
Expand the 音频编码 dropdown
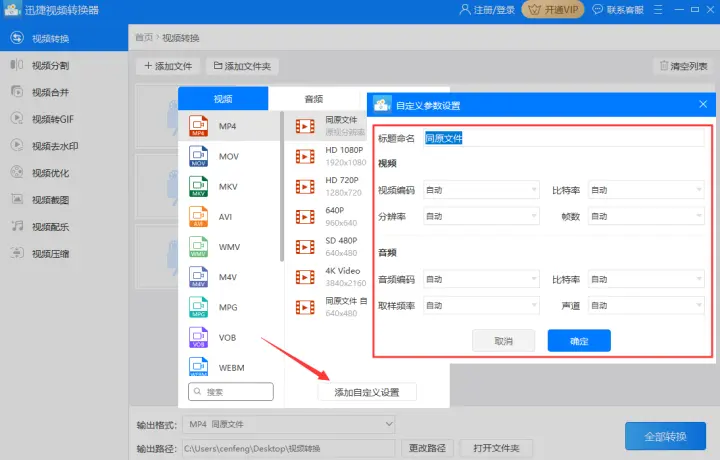coord(481,279)
